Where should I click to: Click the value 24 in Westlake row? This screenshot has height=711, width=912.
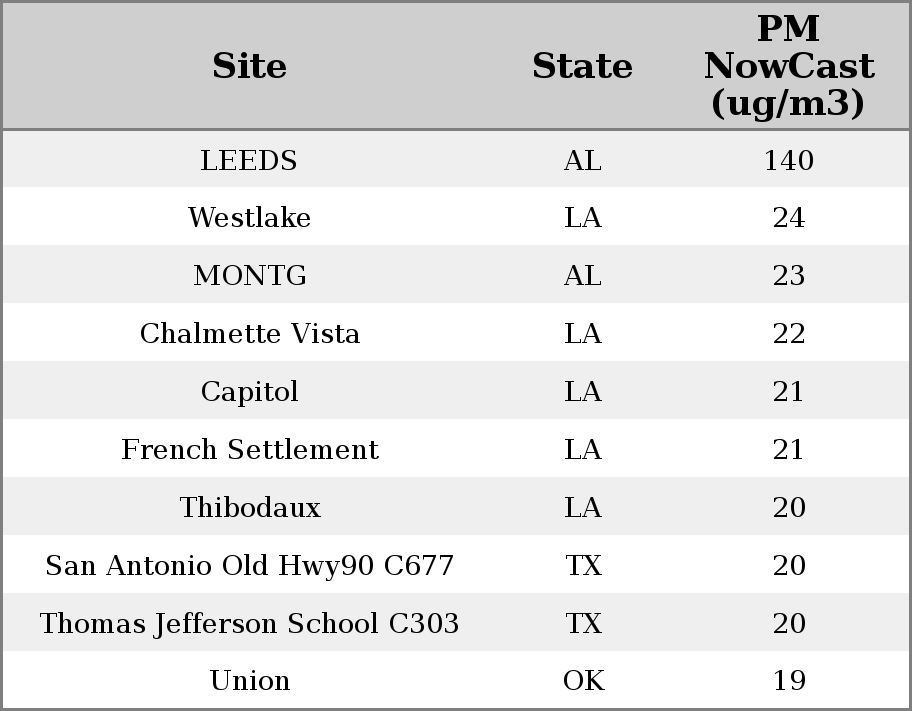789,218
